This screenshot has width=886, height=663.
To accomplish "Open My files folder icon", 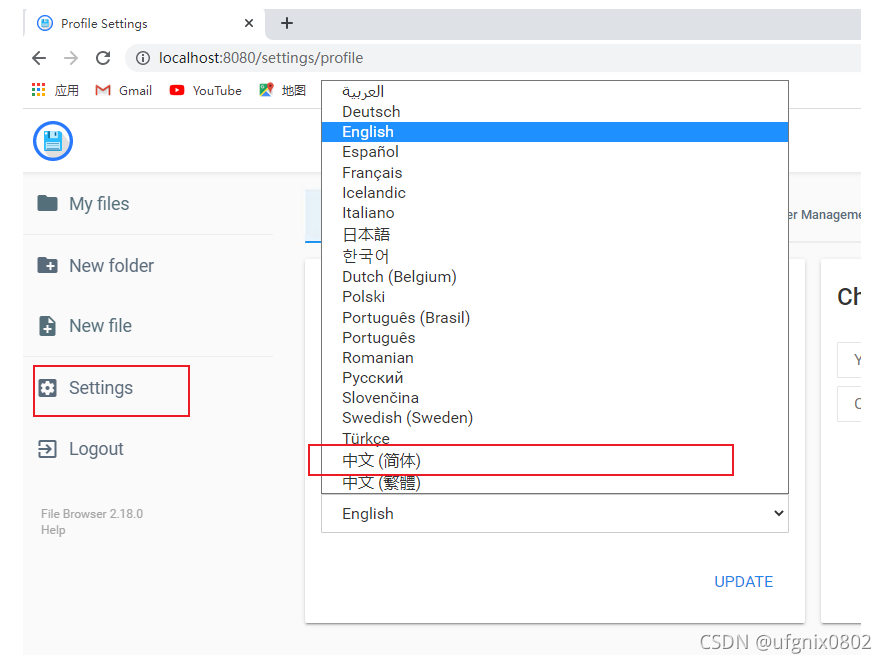I will pos(47,204).
